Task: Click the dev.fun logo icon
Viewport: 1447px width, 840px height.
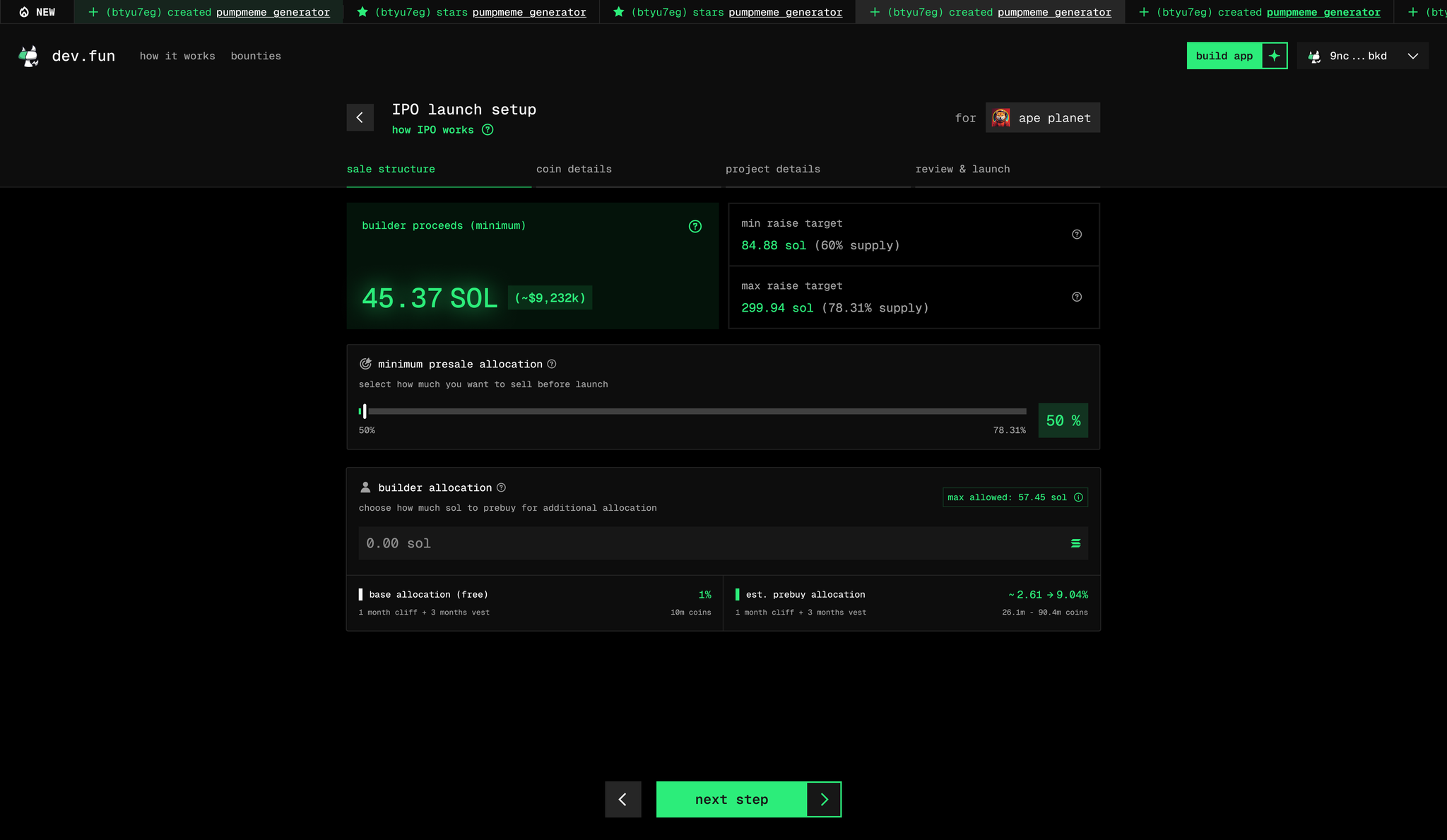Action: pyautogui.click(x=29, y=56)
